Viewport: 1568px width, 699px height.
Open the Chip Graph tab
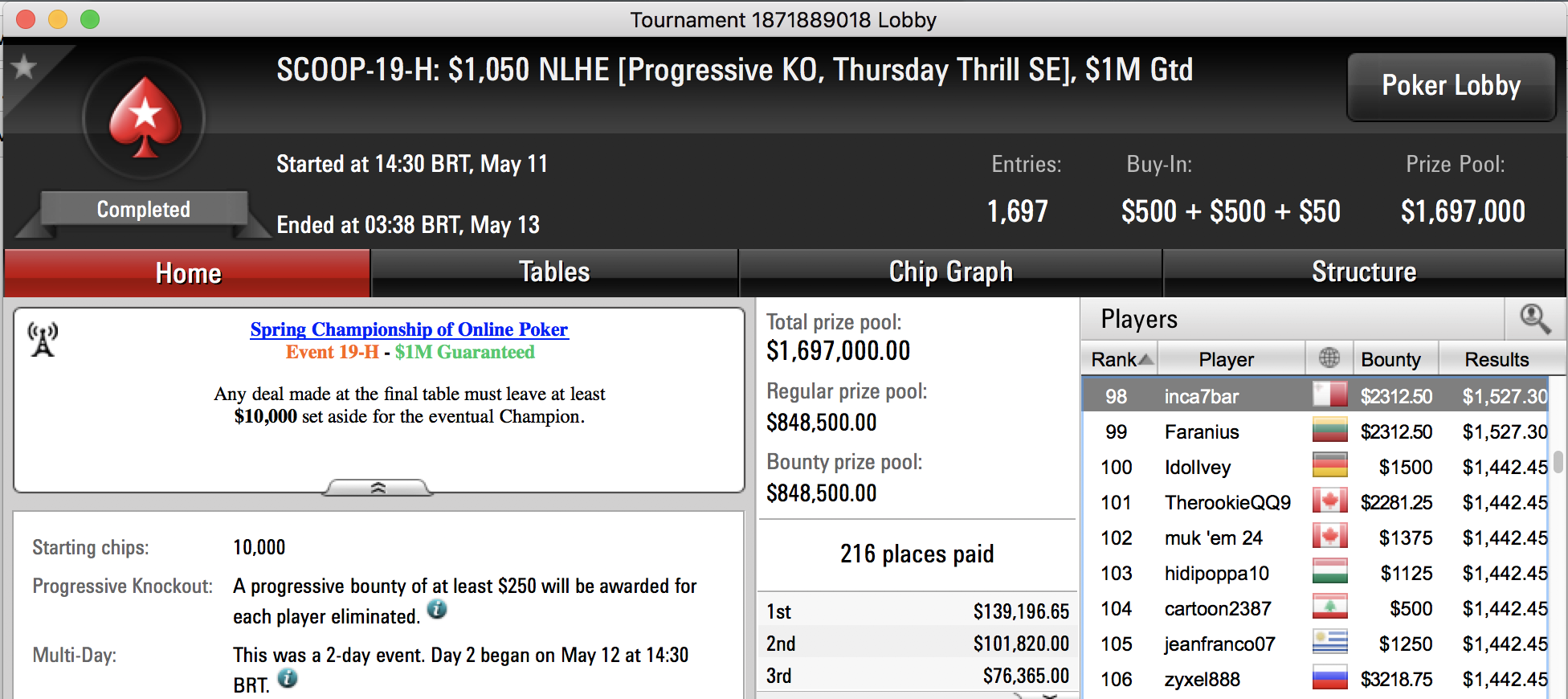pos(950,272)
